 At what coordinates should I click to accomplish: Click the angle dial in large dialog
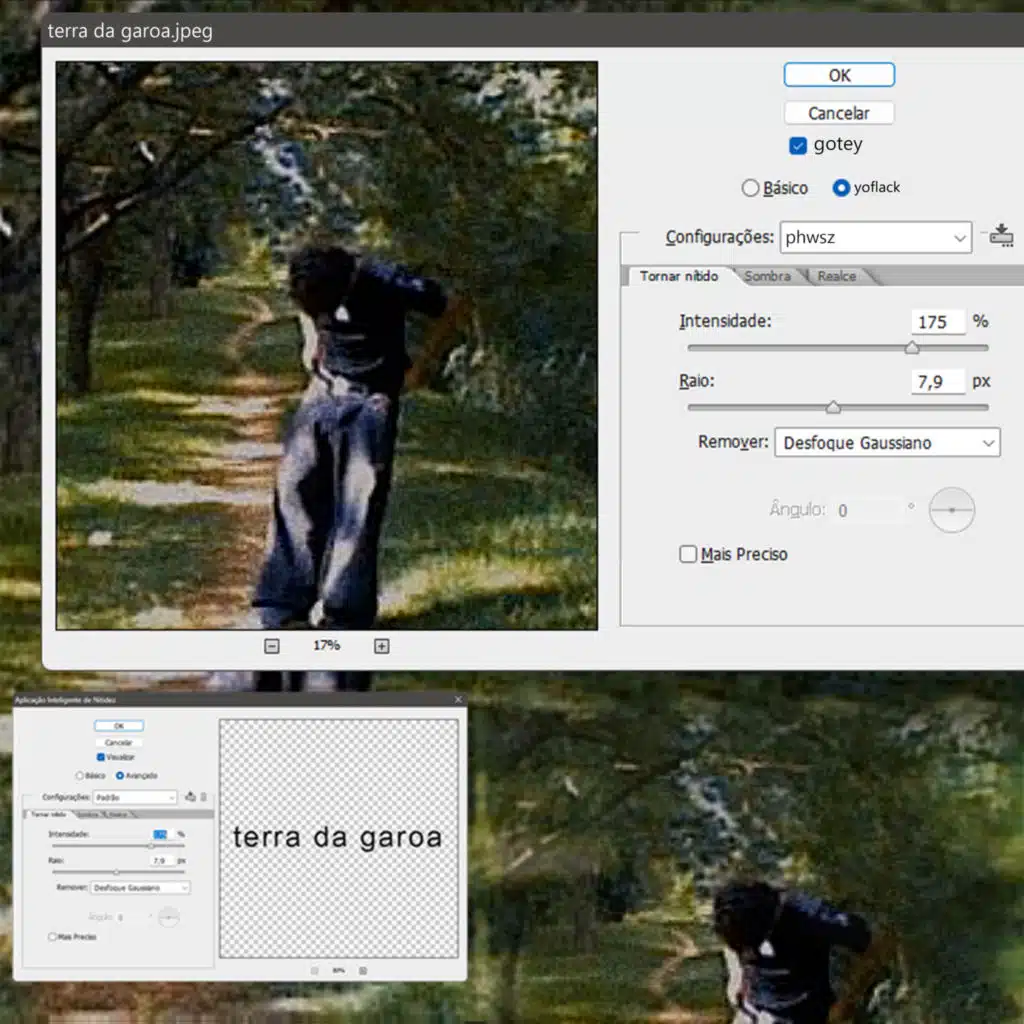click(x=951, y=510)
